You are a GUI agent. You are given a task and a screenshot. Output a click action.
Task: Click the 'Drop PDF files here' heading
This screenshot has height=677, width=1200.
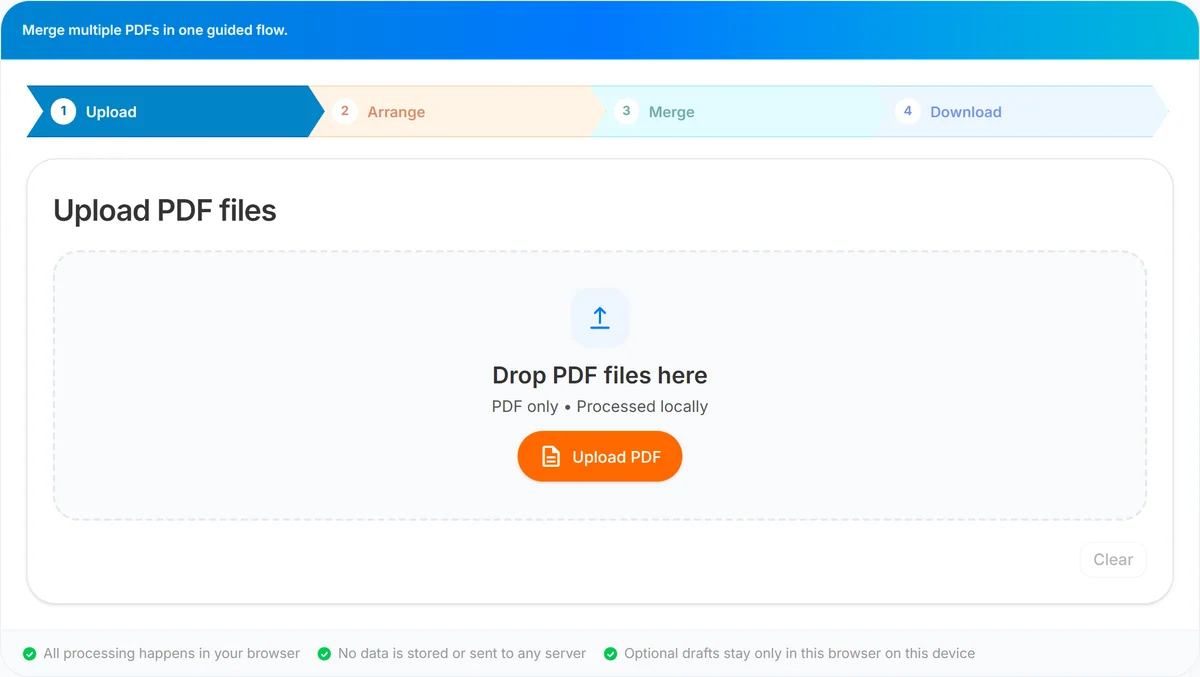pos(600,376)
